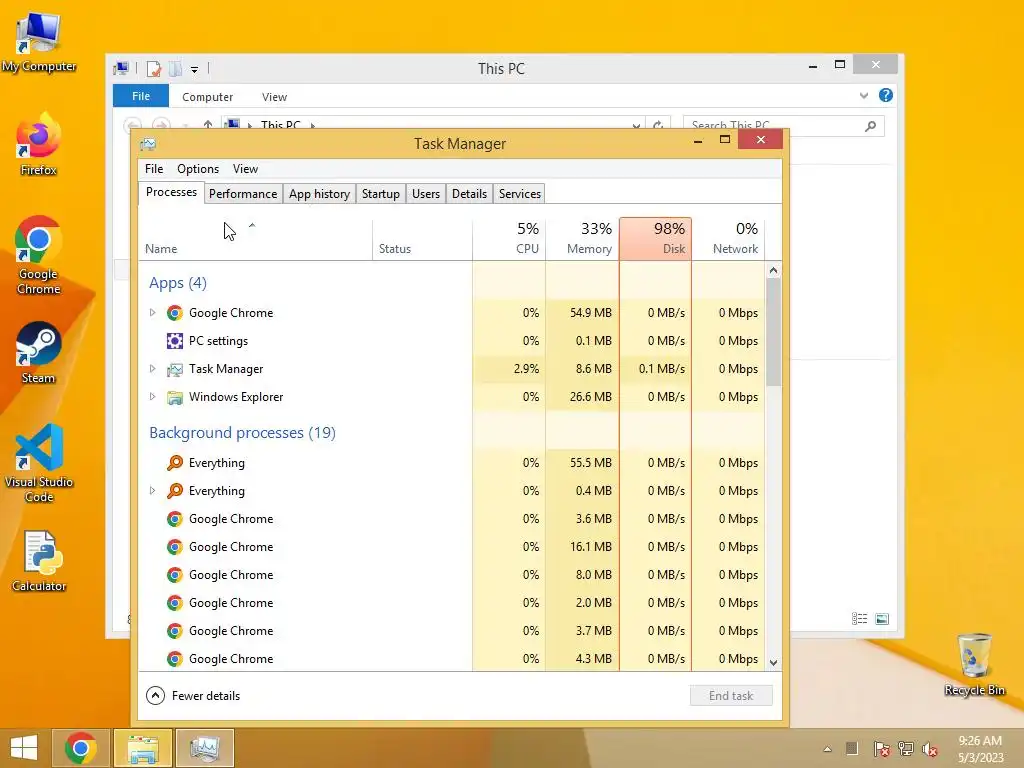Viewport: 1024px width, 768px height.
Task: Open the File tab in This PC
Action: 141,96
